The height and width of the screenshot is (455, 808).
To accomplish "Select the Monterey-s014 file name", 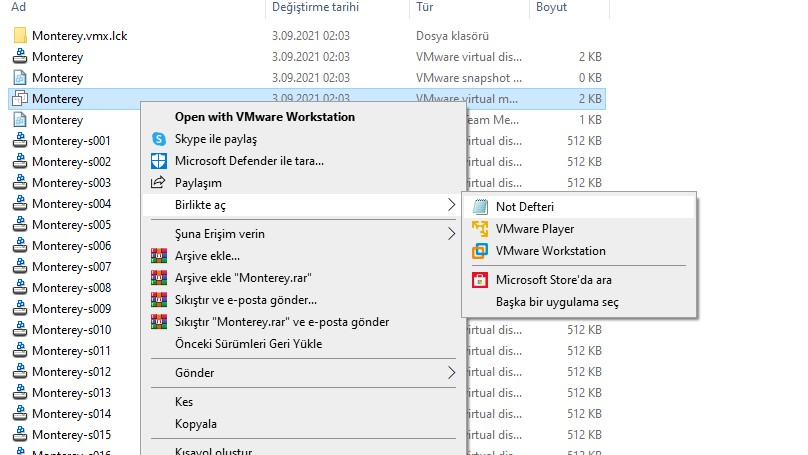I will (71, 414).
